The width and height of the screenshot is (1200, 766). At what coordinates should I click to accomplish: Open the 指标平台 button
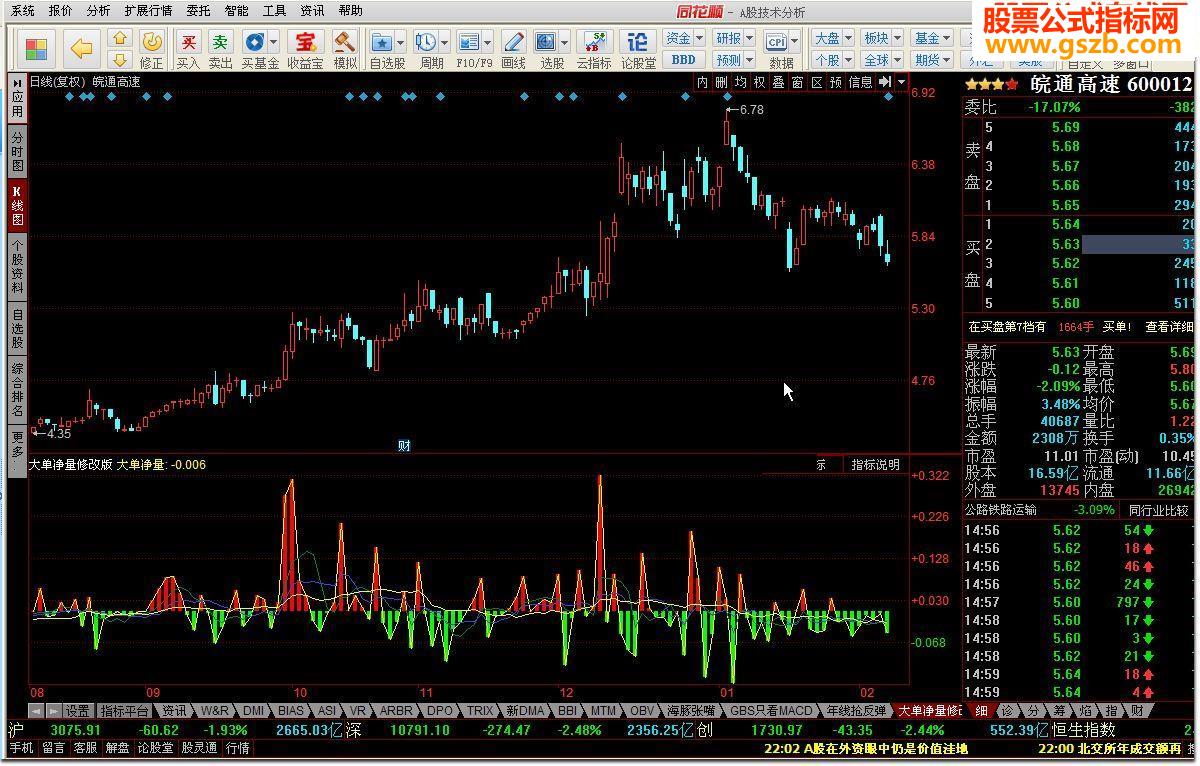pyautogui.click(x=125, y=710)
